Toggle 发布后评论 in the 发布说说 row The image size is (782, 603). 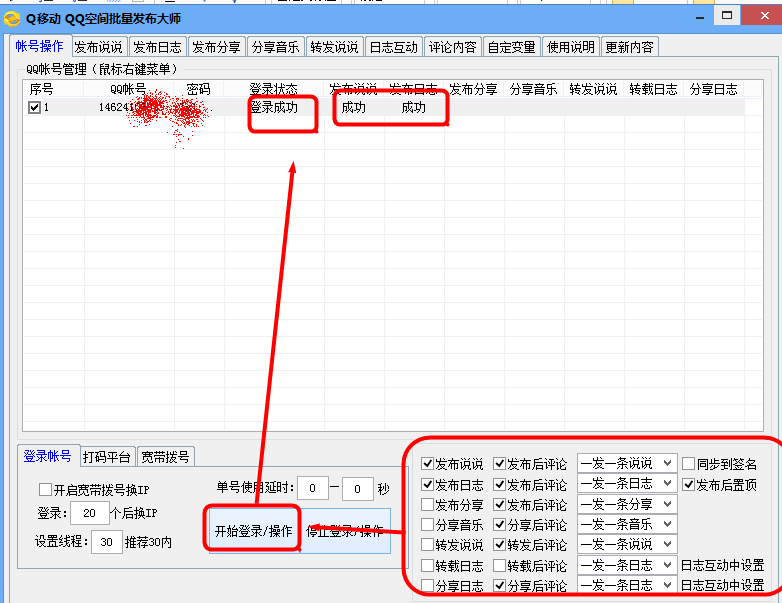click(x=499, y=463)
